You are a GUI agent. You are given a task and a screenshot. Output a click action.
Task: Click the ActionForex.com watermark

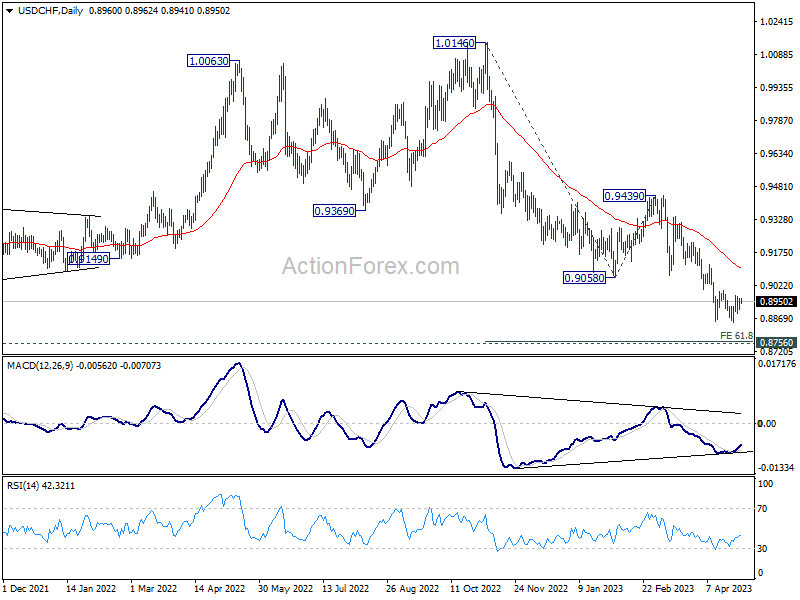(x=371, y=266)
